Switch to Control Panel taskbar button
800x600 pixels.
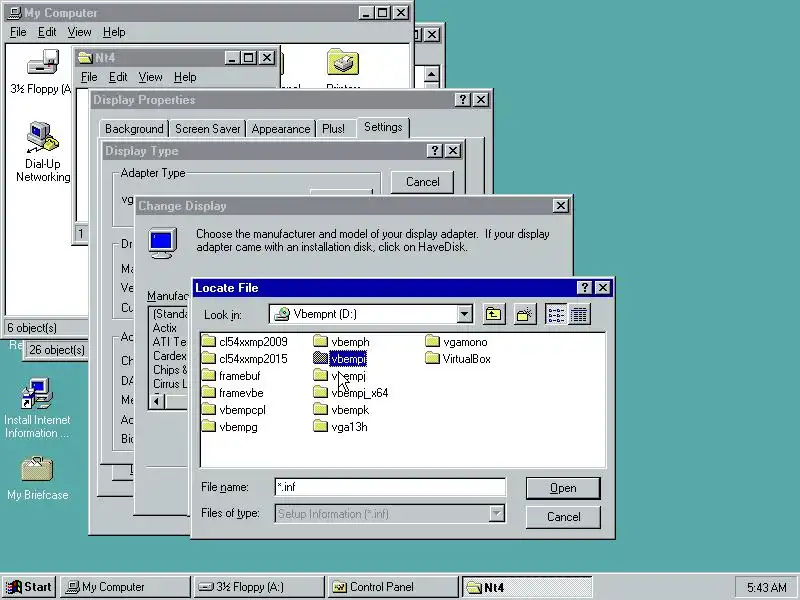coord(393,587)
